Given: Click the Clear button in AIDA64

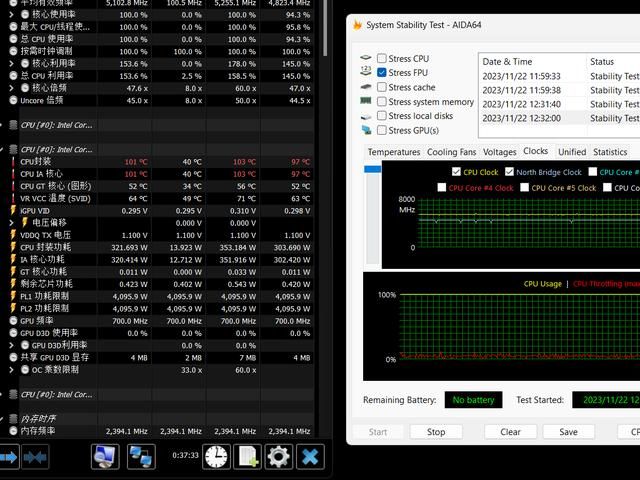Looking at the screenshot, I should pos(510,432).
